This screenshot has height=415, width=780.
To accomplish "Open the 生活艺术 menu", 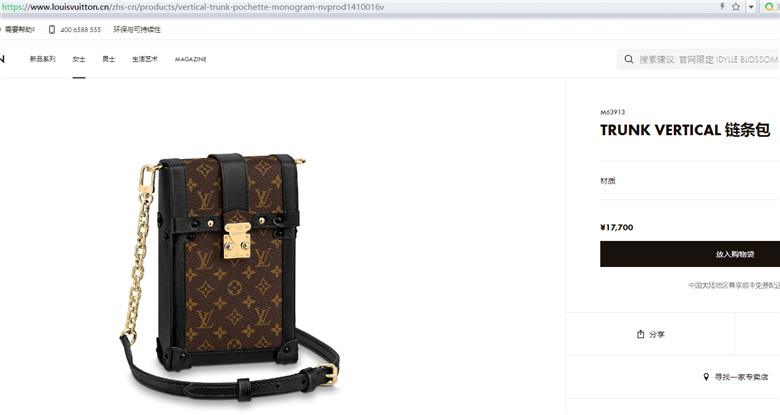I will (145, 59).
